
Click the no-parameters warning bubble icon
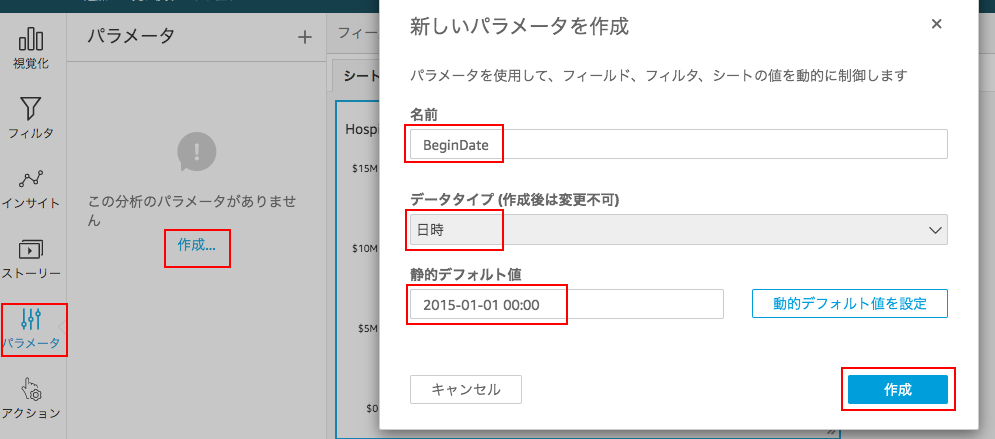pyautogui.click(x=197, y=153)
